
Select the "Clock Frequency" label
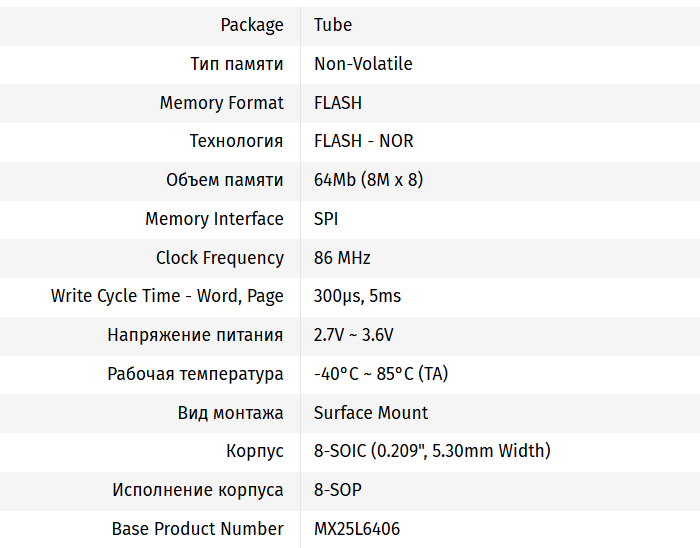point(219,258)
